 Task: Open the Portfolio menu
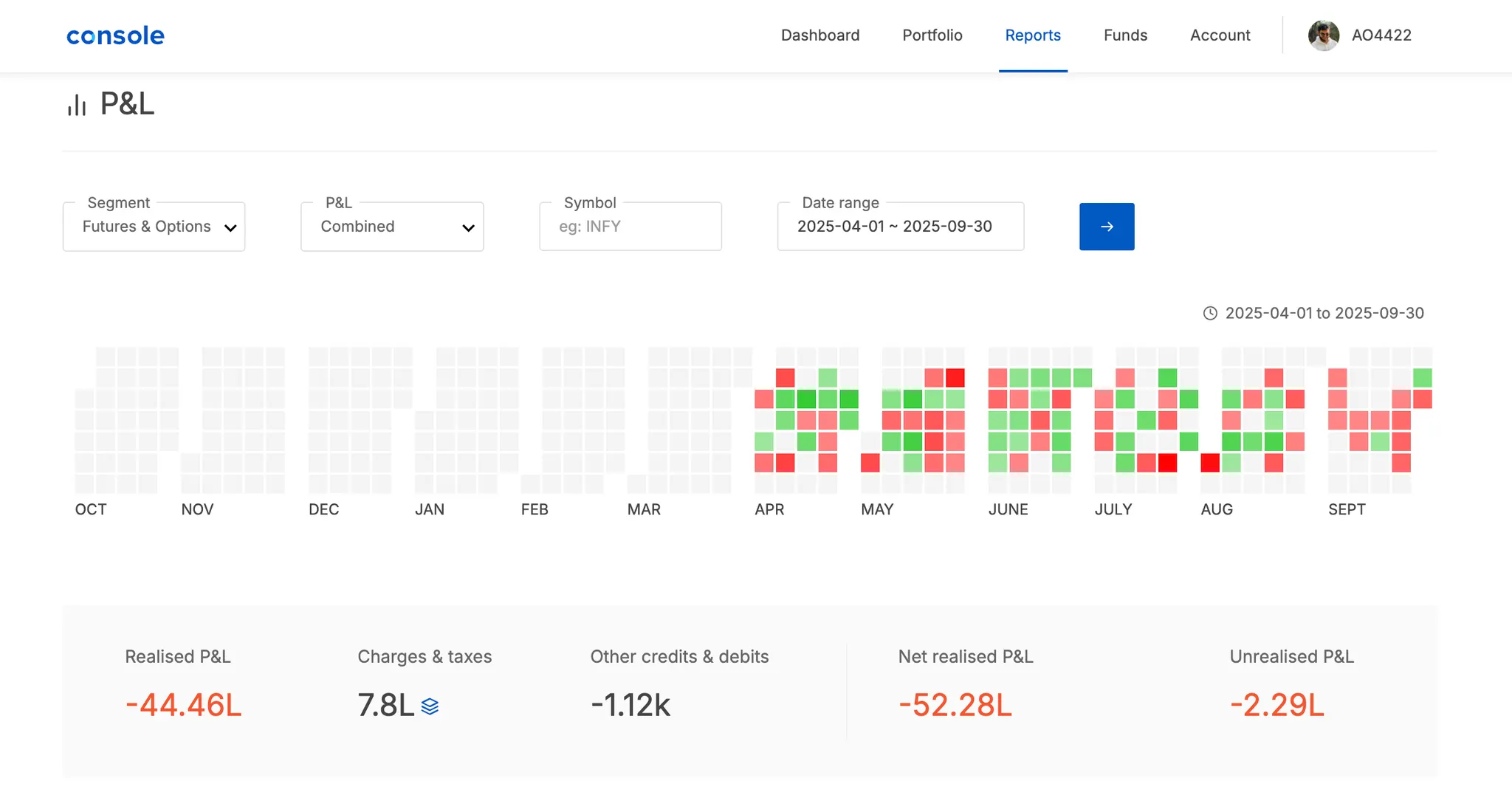[932, 35]
